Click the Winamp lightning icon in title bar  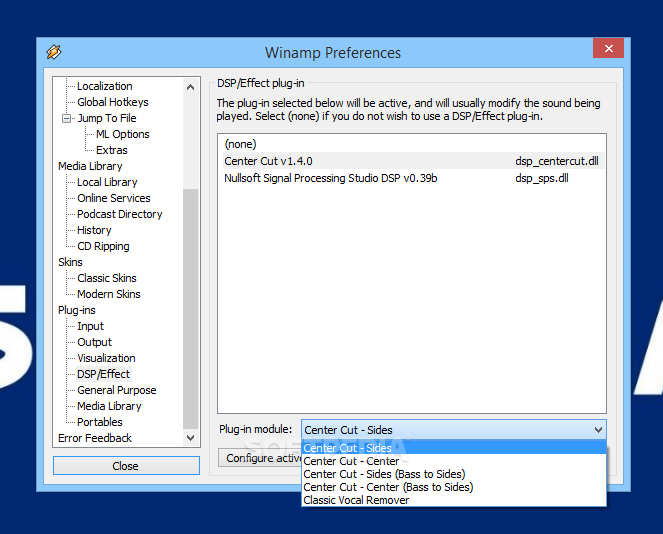pyautogui.click(x=54, y=52)
